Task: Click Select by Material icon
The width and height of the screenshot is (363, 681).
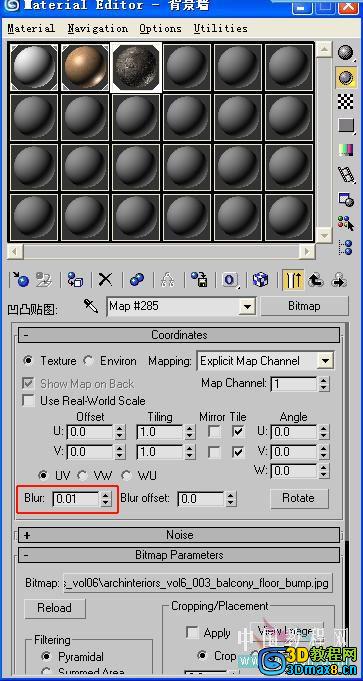Action: coord(346,223)
